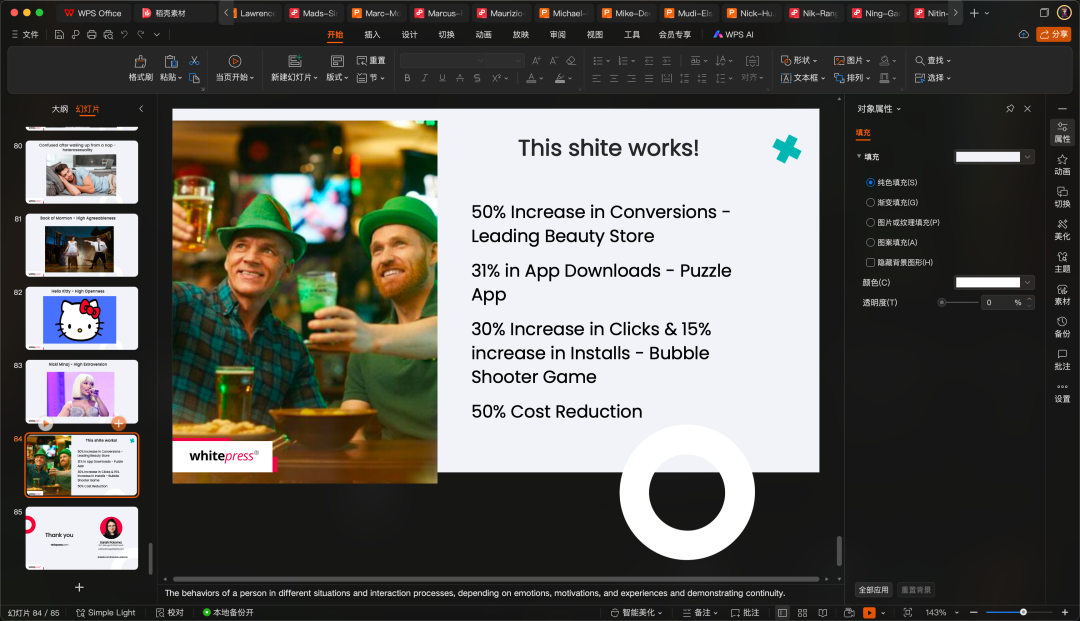The height and width of the screenshot is (621, 1080).
Task: Click the Share (分享) button
Action: pyautogui.click(x=1053, y=34)
